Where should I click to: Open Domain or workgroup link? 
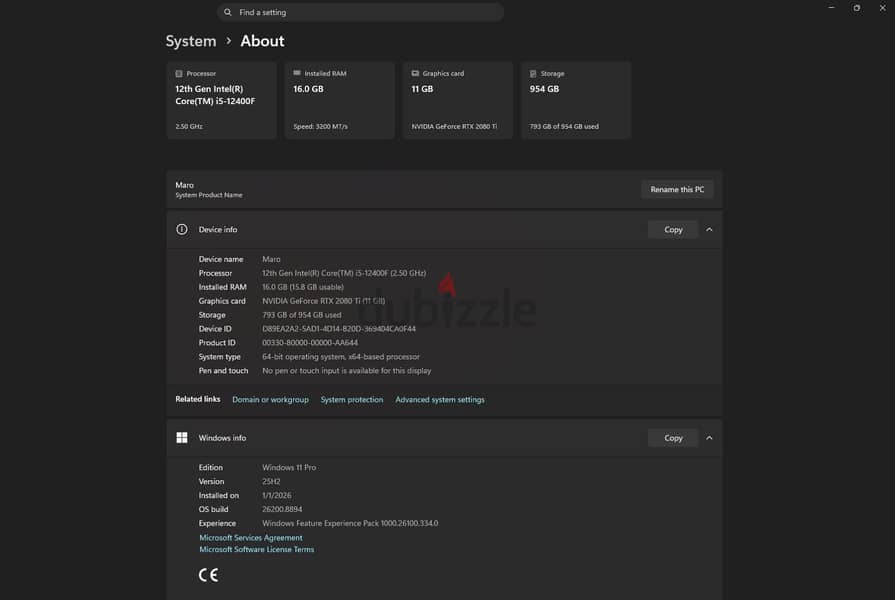(x=270, y=400)
